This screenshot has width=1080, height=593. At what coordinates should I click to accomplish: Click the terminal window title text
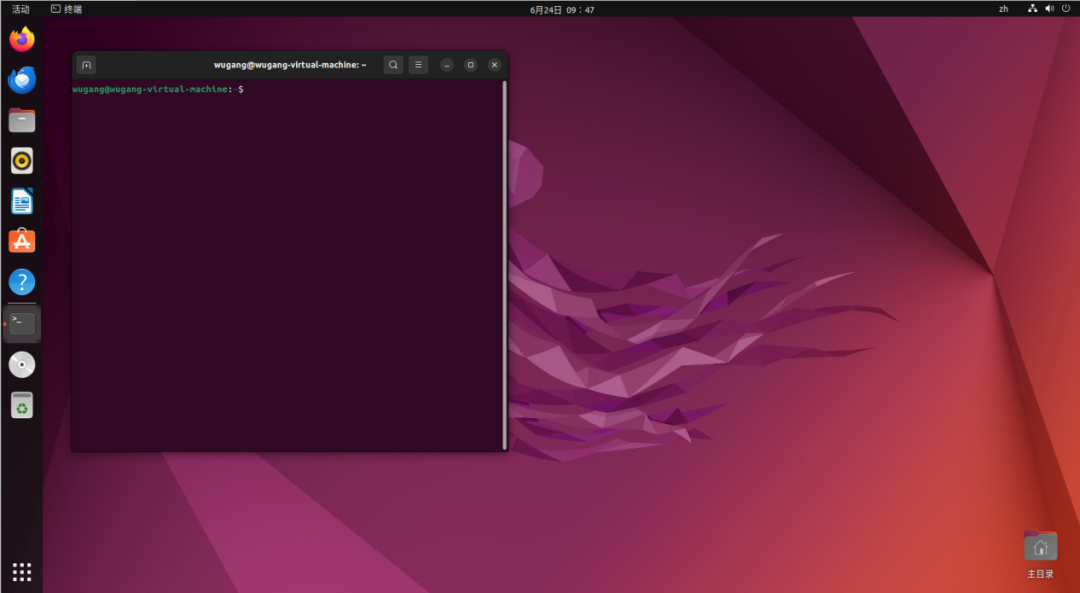(x=290, y=65)
